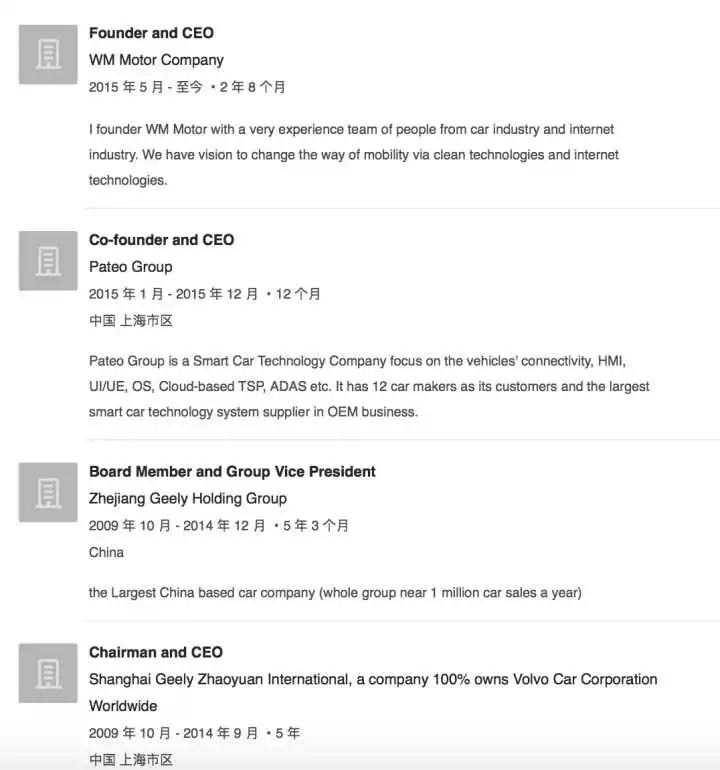Image resolution: width=720 pixels, height=770 pixels.
Task: Click the China location under Zhejiang Geely
Action: tap(106, 552)
